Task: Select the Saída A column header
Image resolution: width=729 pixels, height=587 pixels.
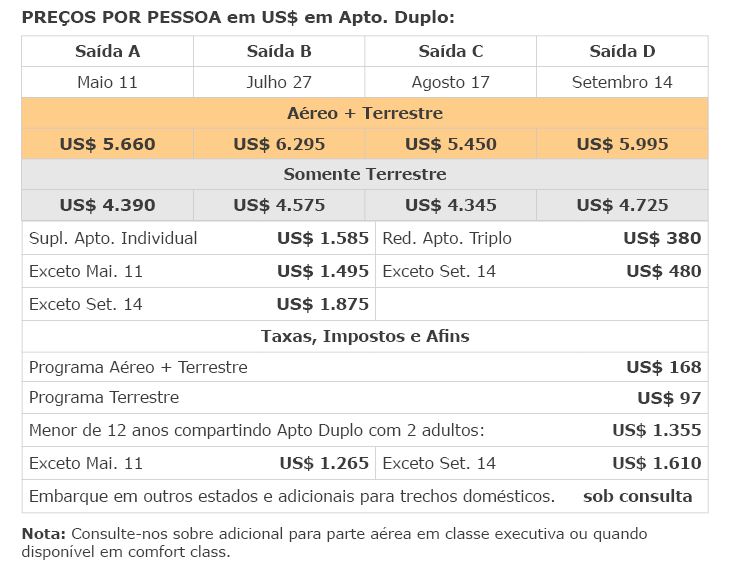Action: pos(107,51)
